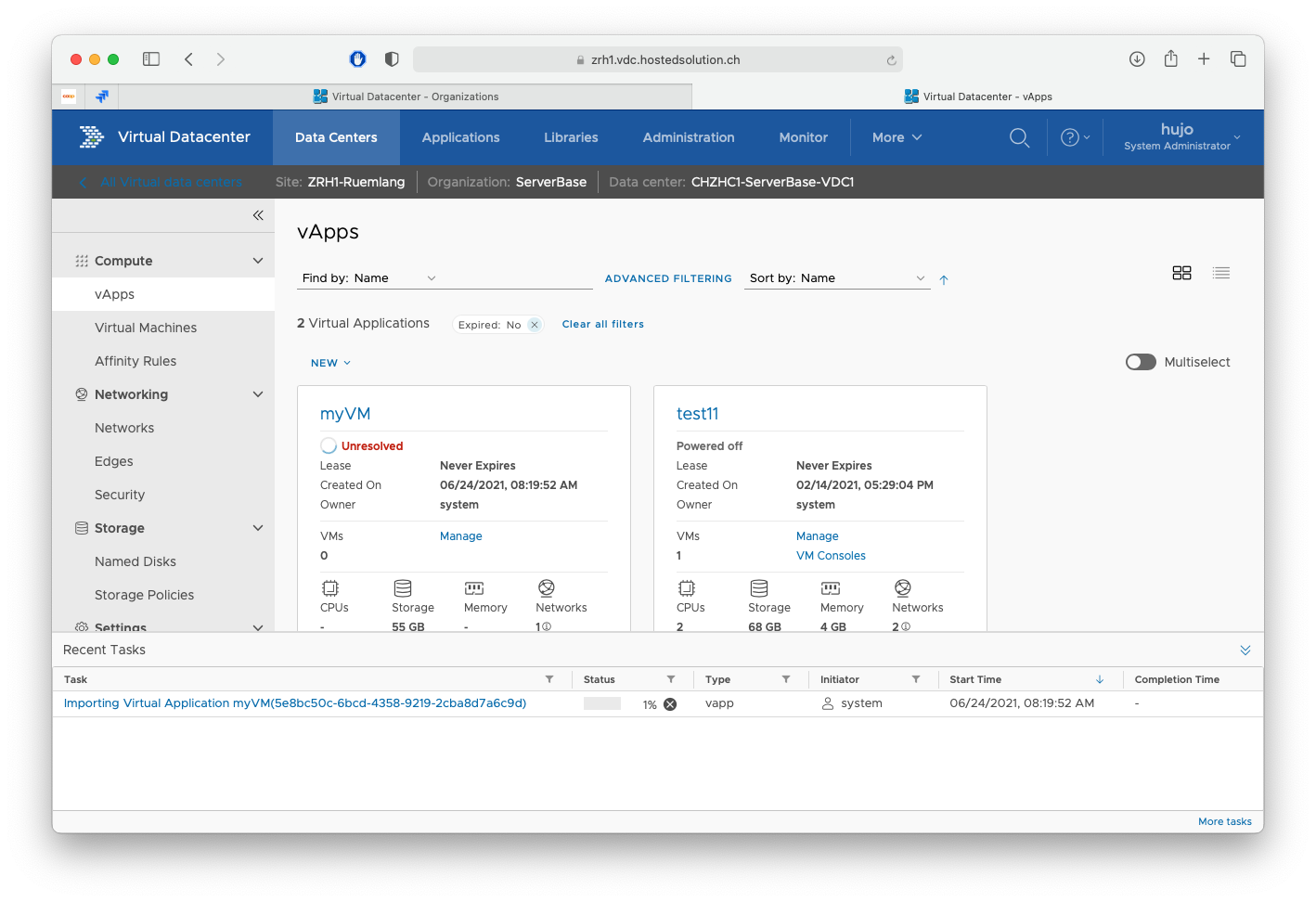Click the Safari address bar
This screenshot has height=902, width=1316.
click(657, 59)
